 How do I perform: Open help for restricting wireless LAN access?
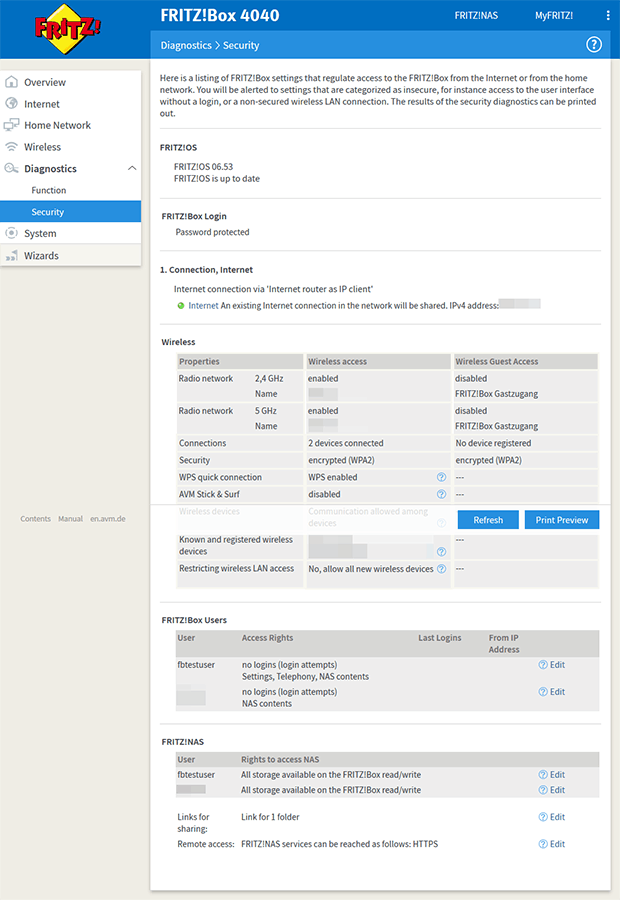441,569
